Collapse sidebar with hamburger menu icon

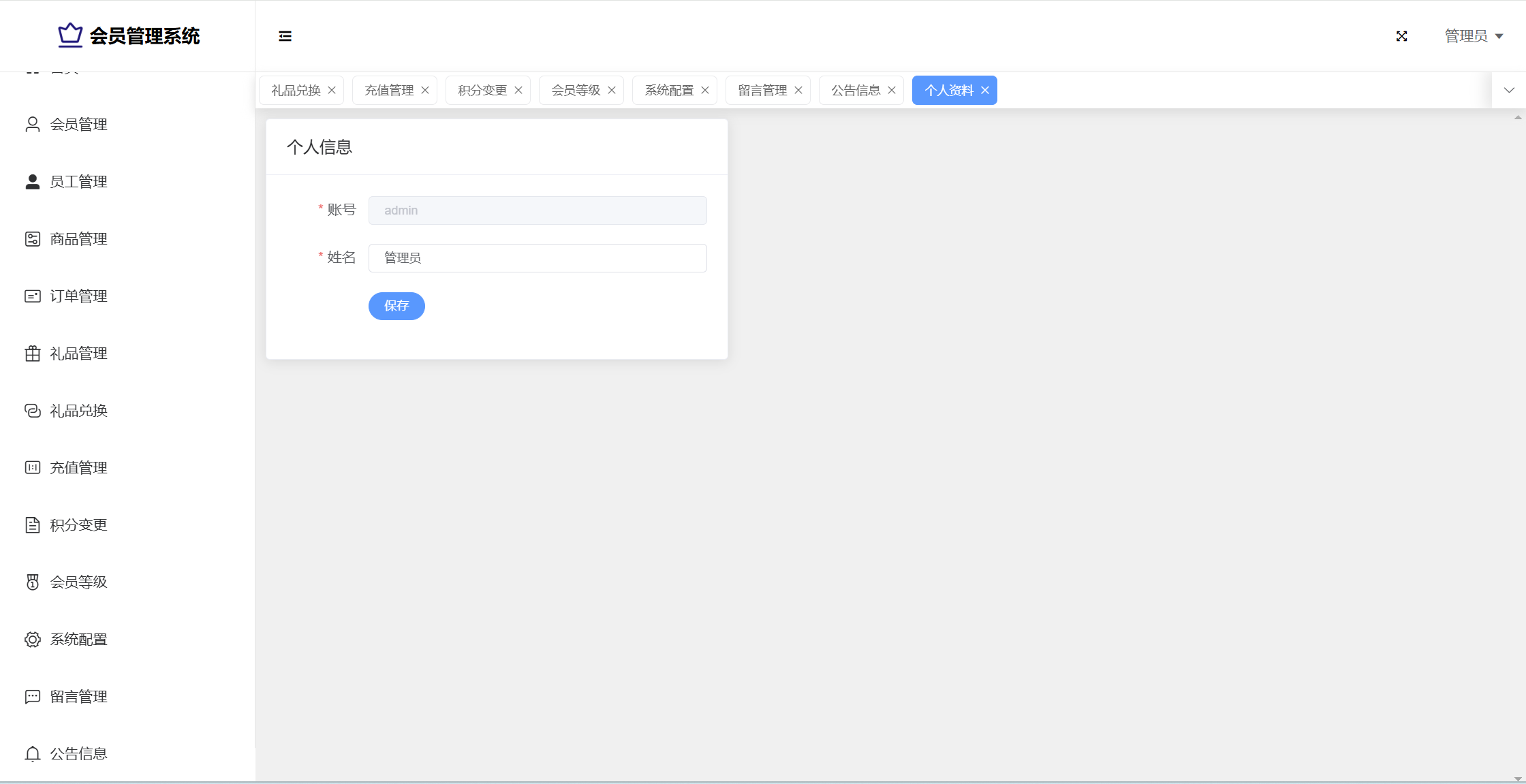[x=285, y=36]
